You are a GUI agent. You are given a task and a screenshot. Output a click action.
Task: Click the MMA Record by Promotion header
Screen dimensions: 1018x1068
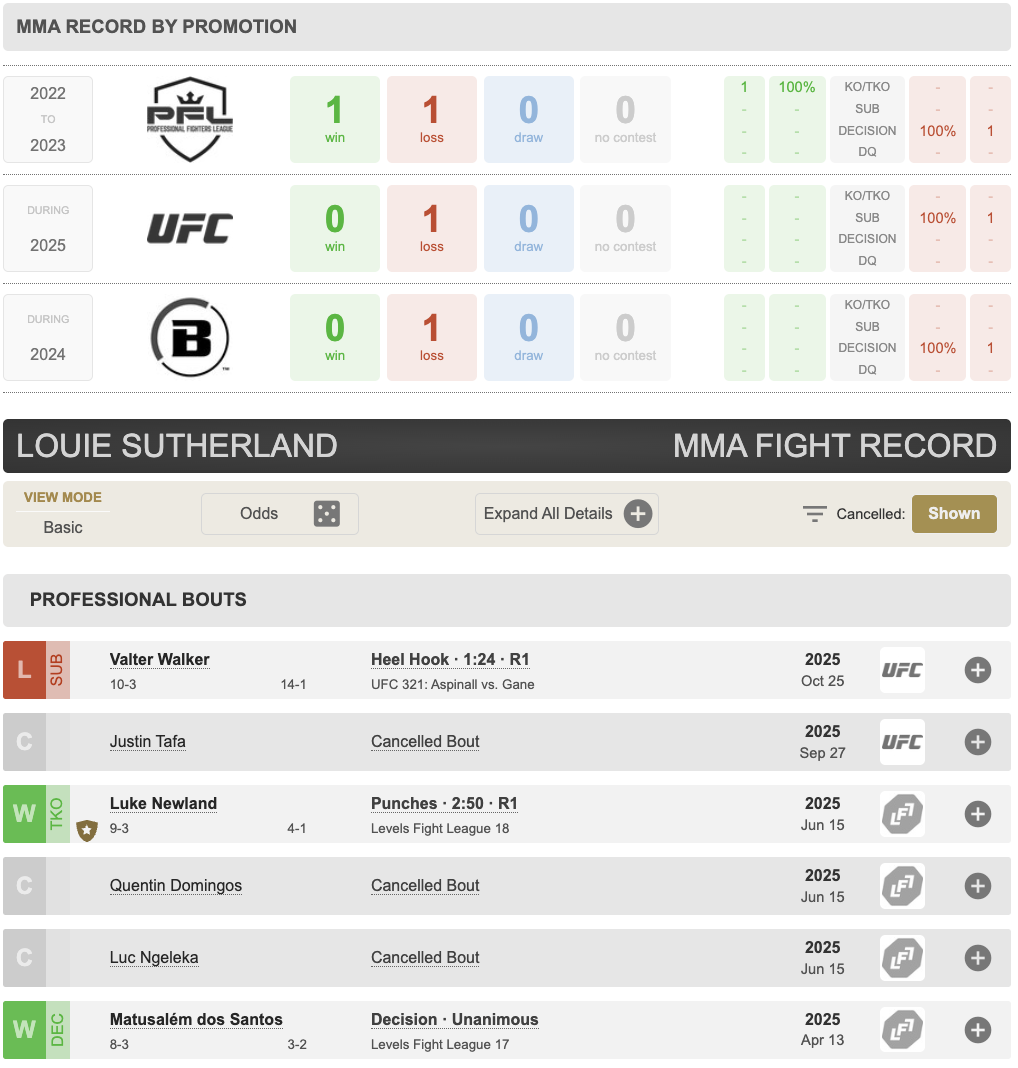coord(157,27)
